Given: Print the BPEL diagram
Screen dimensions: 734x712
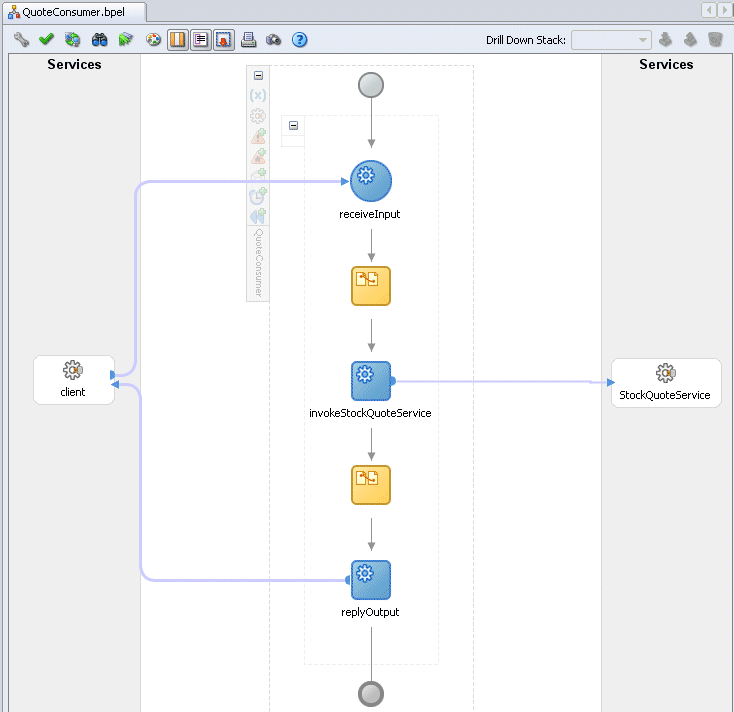Looking at the screenshot, I should click(249, 40).
